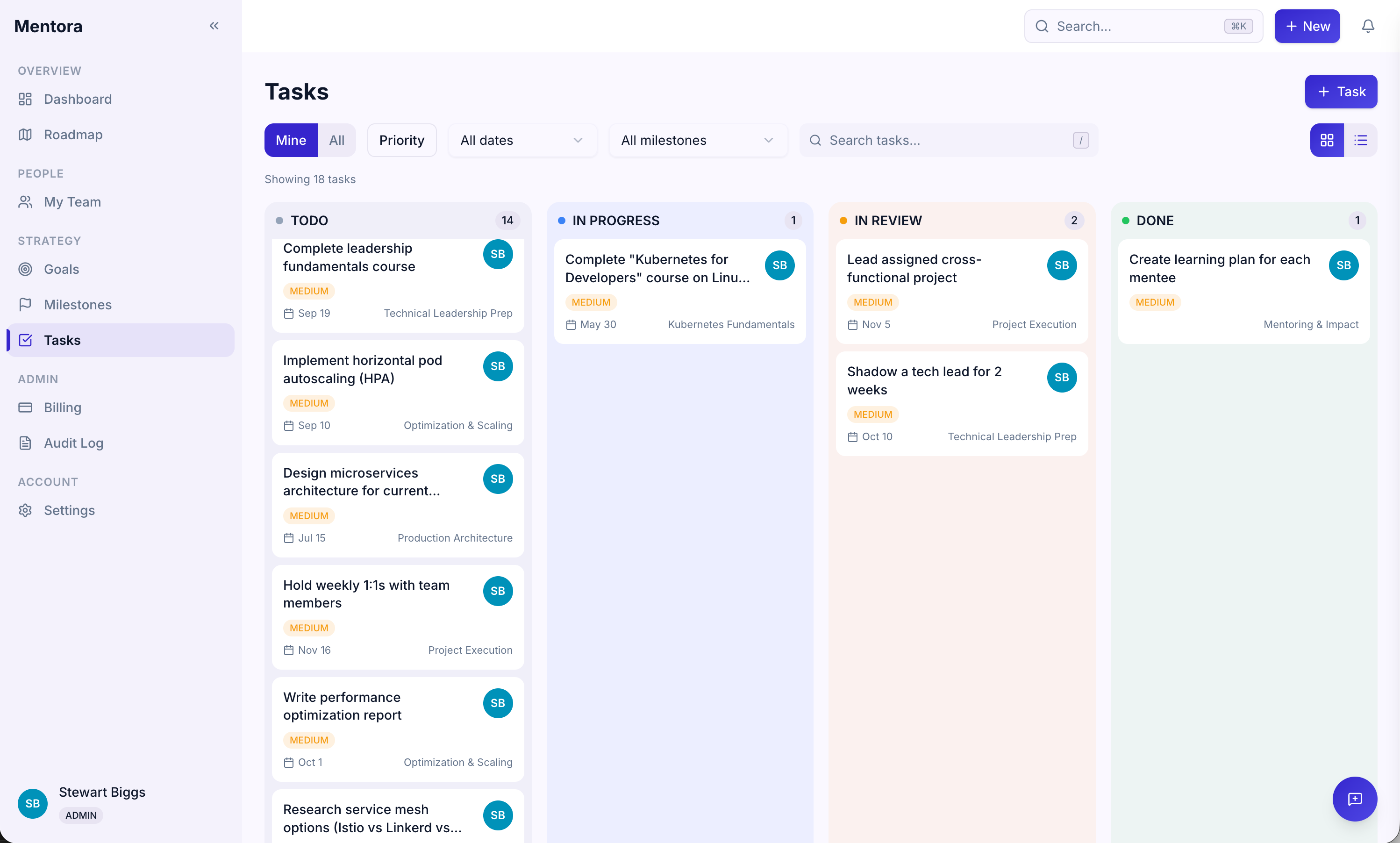Click the TODO column count badge 14
1400x843 pixels.
(x=507, y=221)
